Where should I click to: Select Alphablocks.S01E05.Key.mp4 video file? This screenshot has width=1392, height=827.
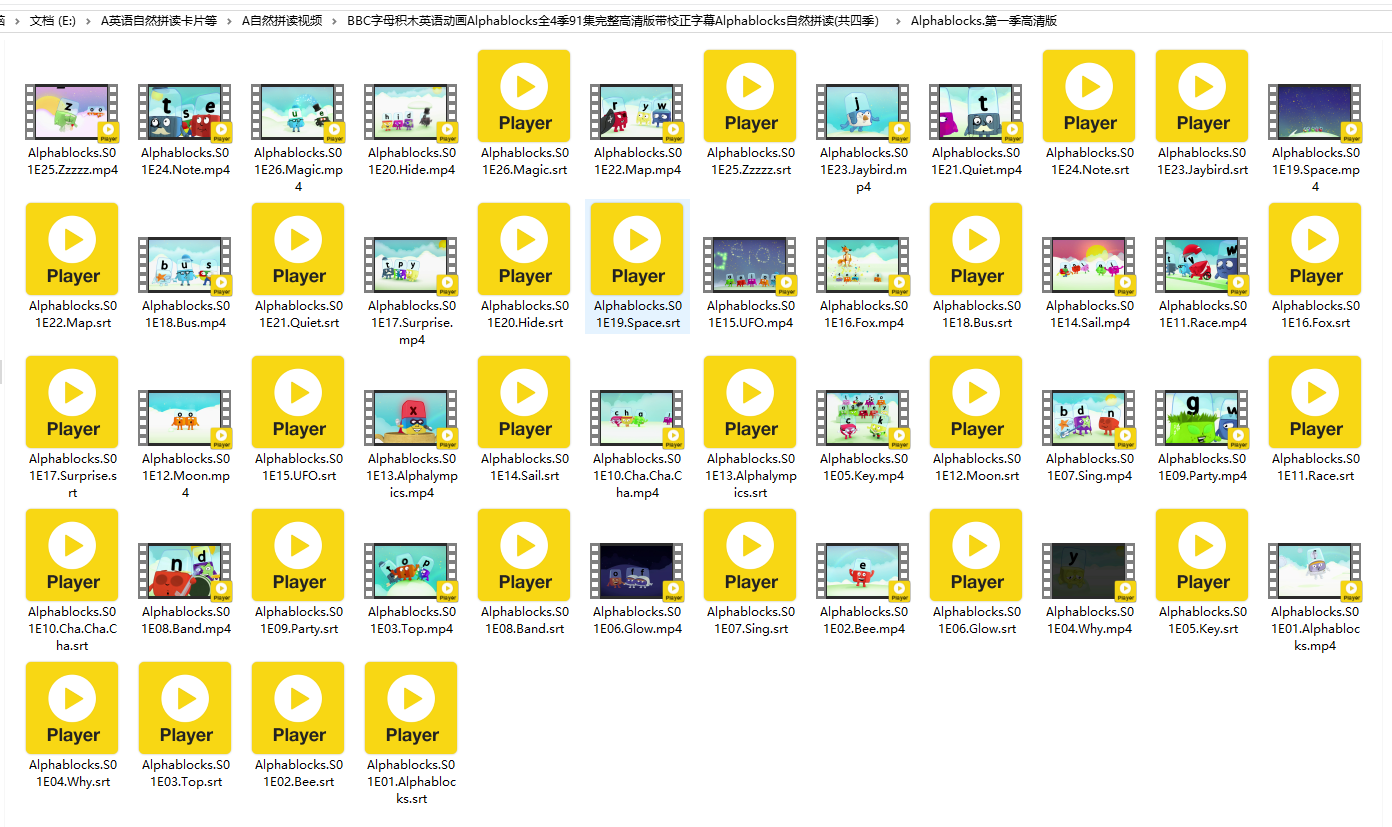[863, 417]
